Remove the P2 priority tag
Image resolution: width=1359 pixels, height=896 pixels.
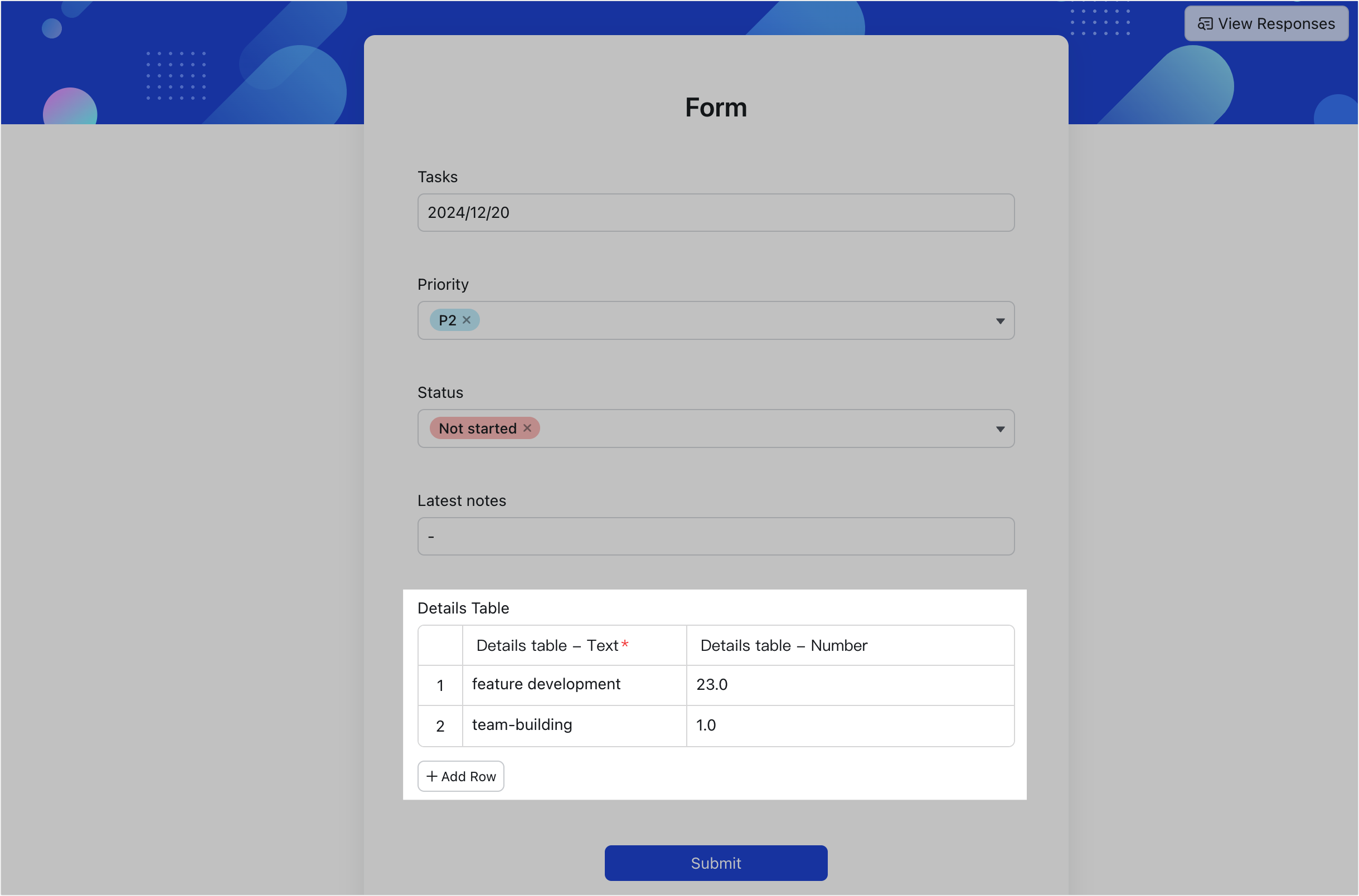click(467, 320)
